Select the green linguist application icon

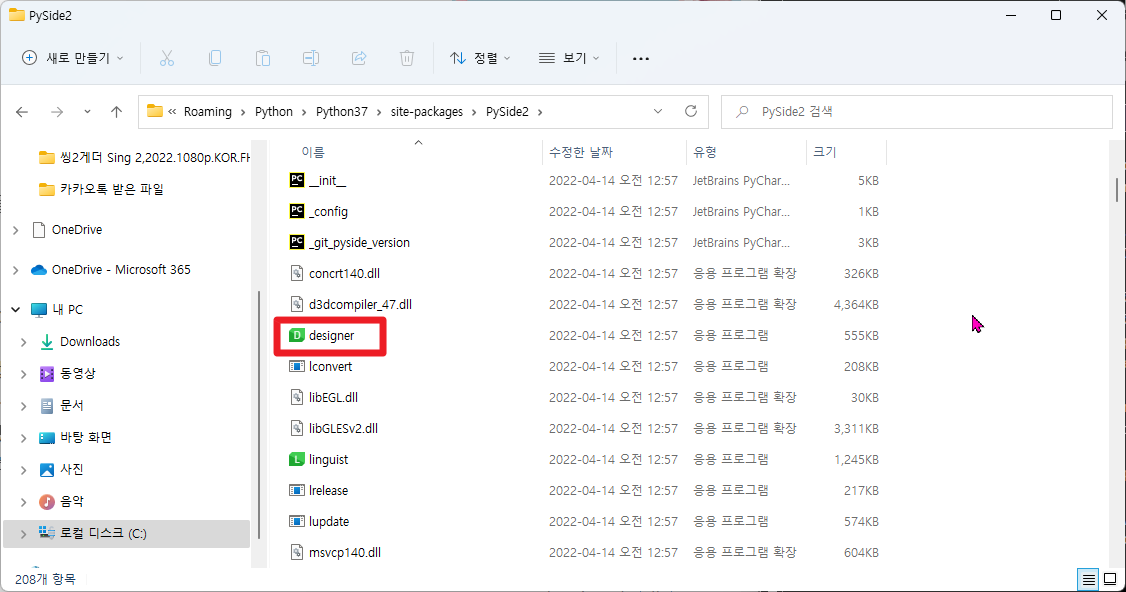coord(297,459)
